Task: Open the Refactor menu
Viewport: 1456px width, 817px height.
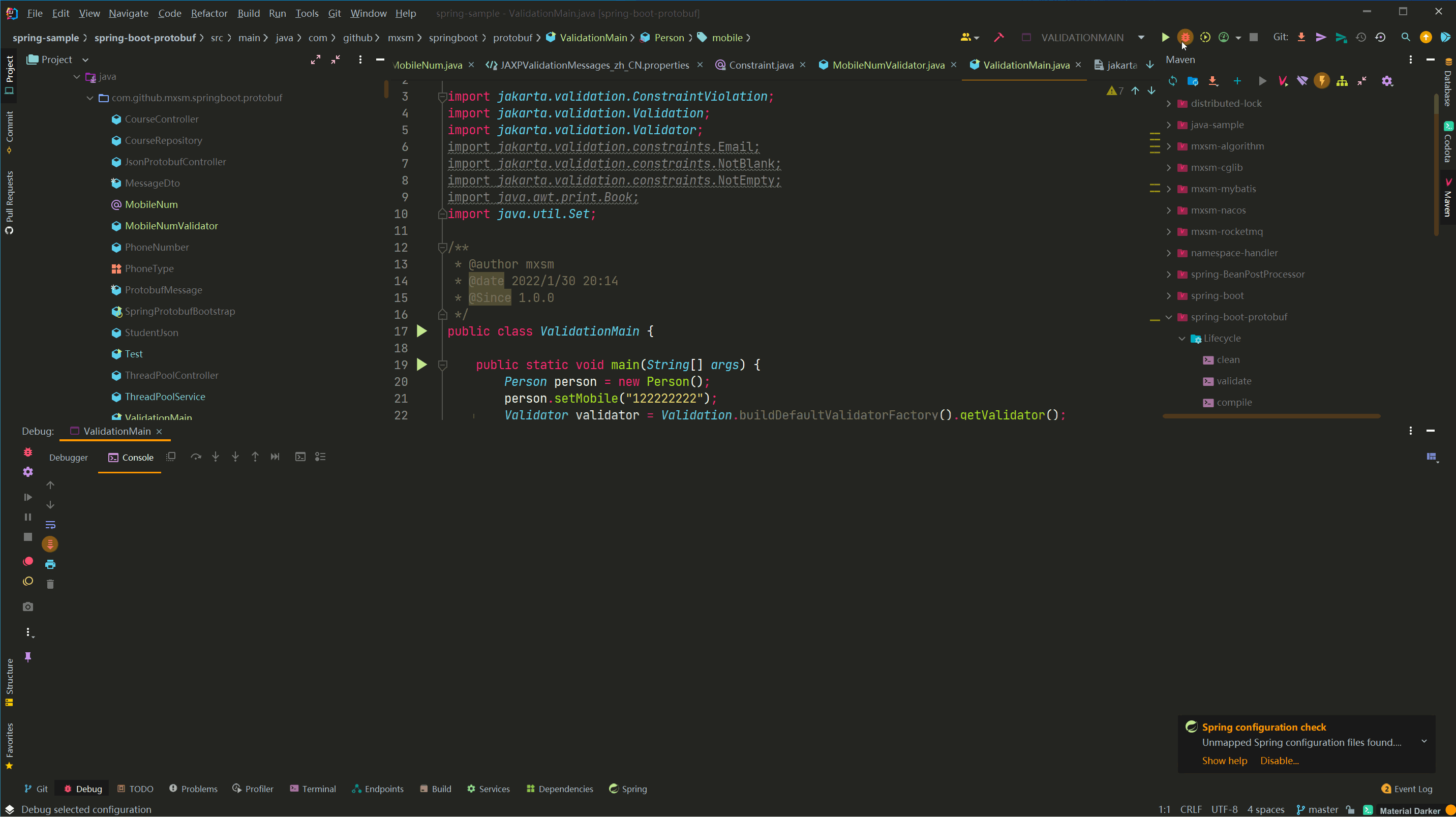Action: coord(208,13)
